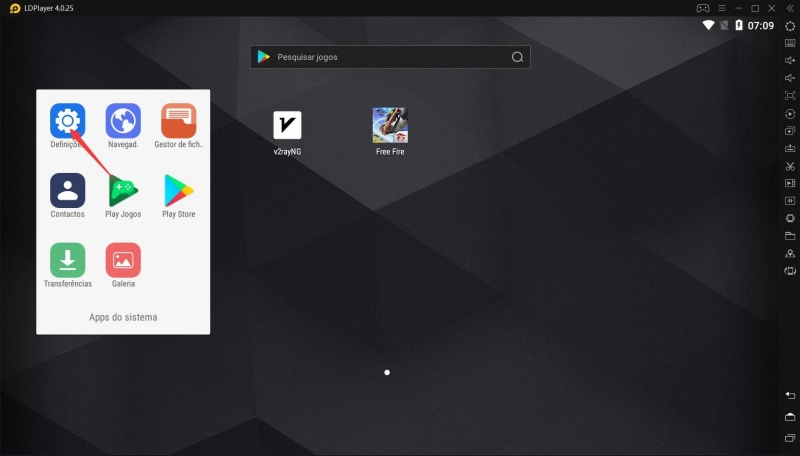Open the Play Store app

pos(179,190)
